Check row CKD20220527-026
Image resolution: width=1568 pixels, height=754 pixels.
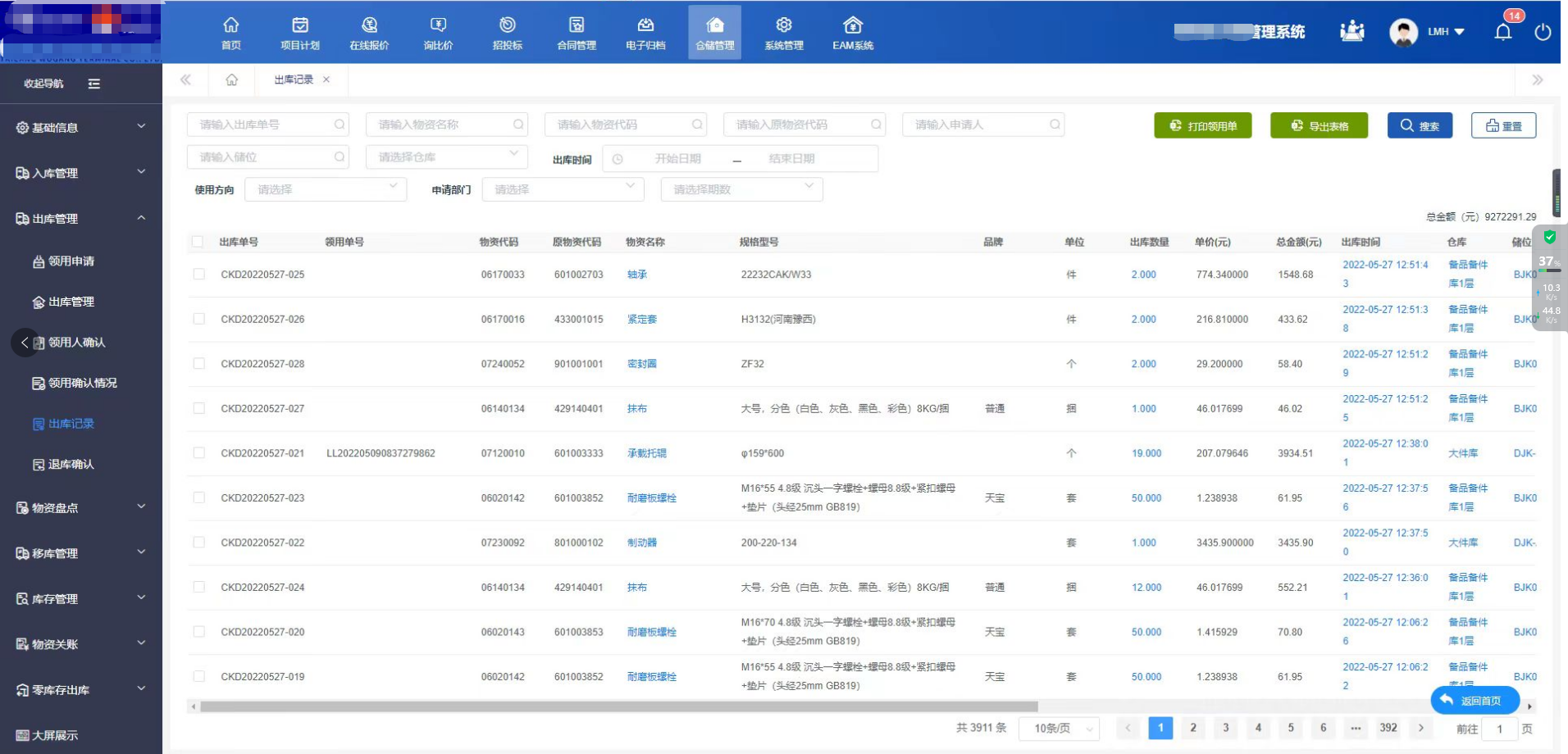[x=198, y=319]
